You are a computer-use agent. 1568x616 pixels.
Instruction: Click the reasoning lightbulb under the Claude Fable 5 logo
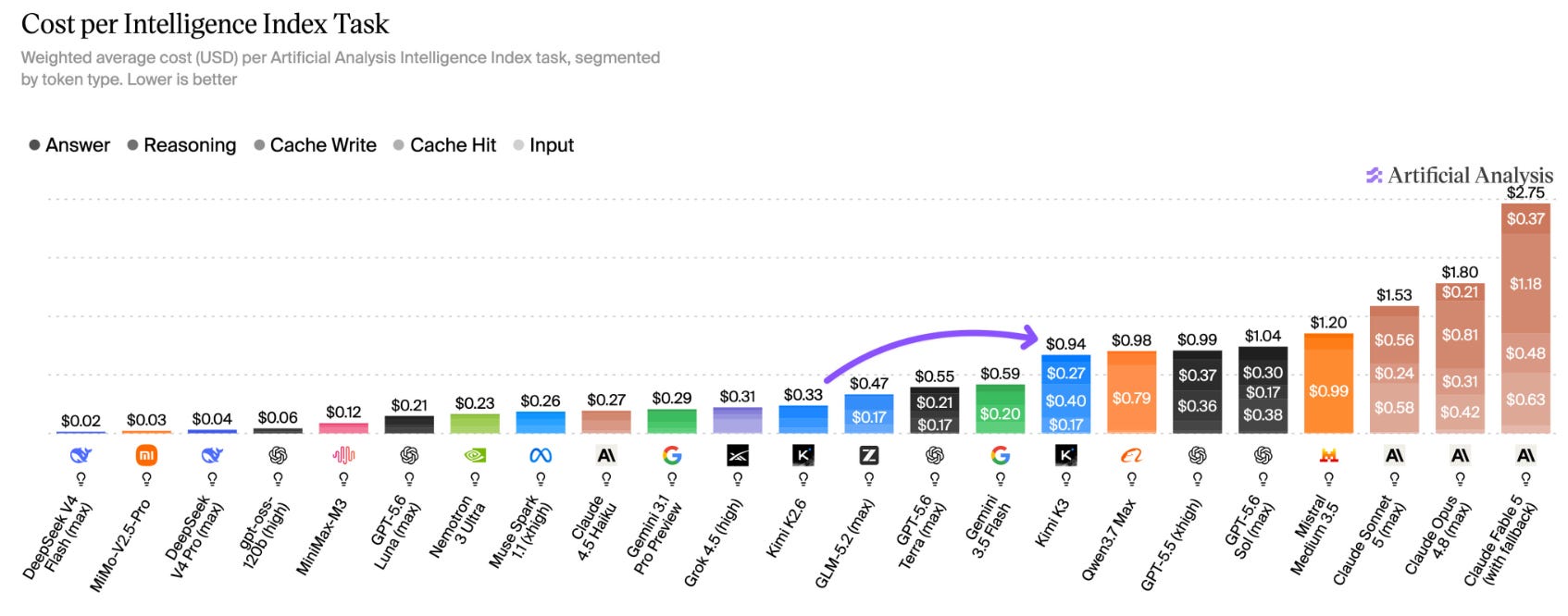click(x=1525, y=479)
